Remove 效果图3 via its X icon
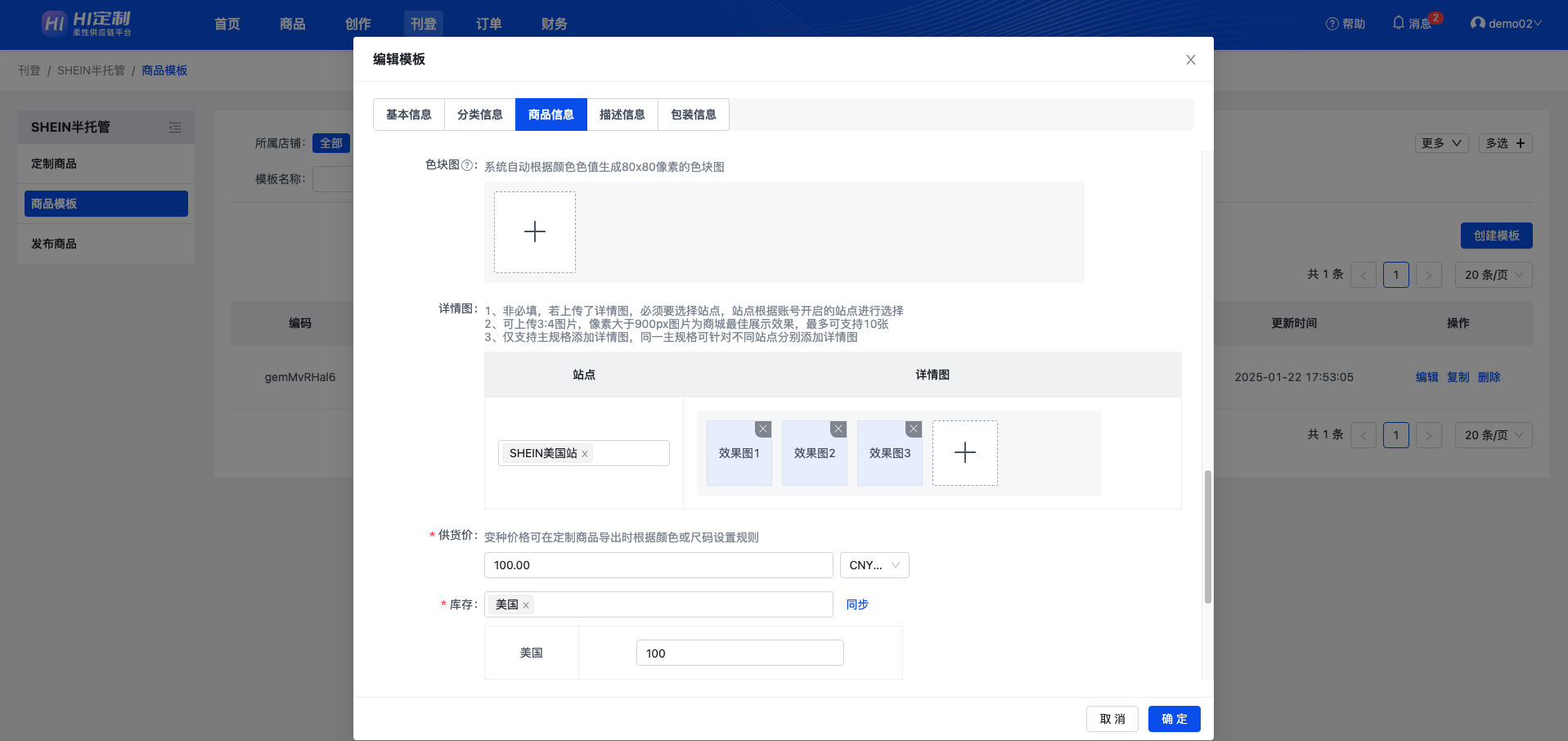1568x741 pixels. click(914, 429)
